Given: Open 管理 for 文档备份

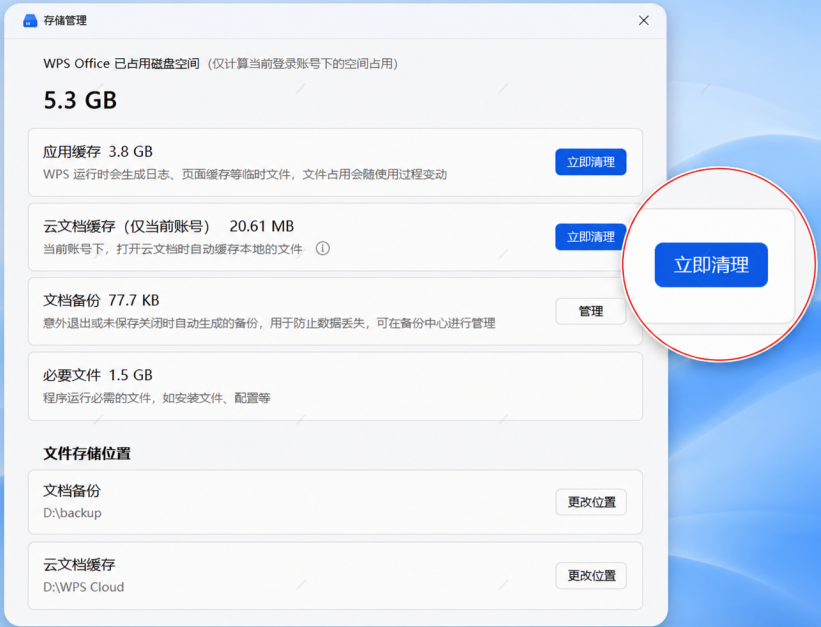Looking at the screenshot, I should [591, 311].
